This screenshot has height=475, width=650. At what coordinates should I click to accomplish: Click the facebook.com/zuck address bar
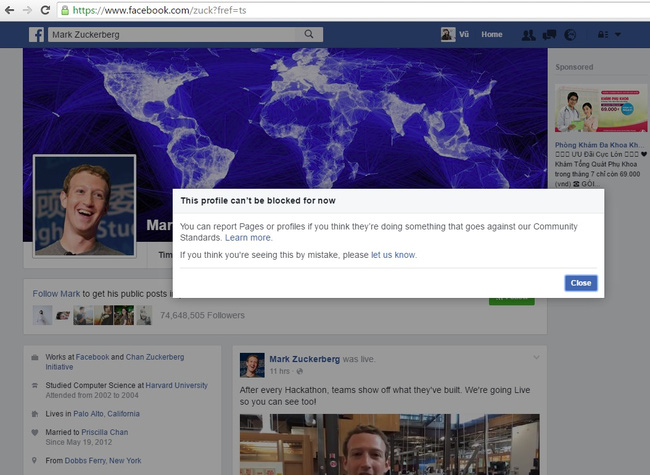[353, 10]
